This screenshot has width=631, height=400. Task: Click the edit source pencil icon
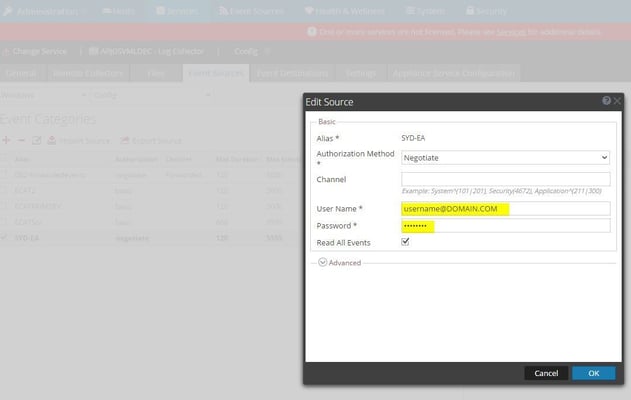point(36,140)
